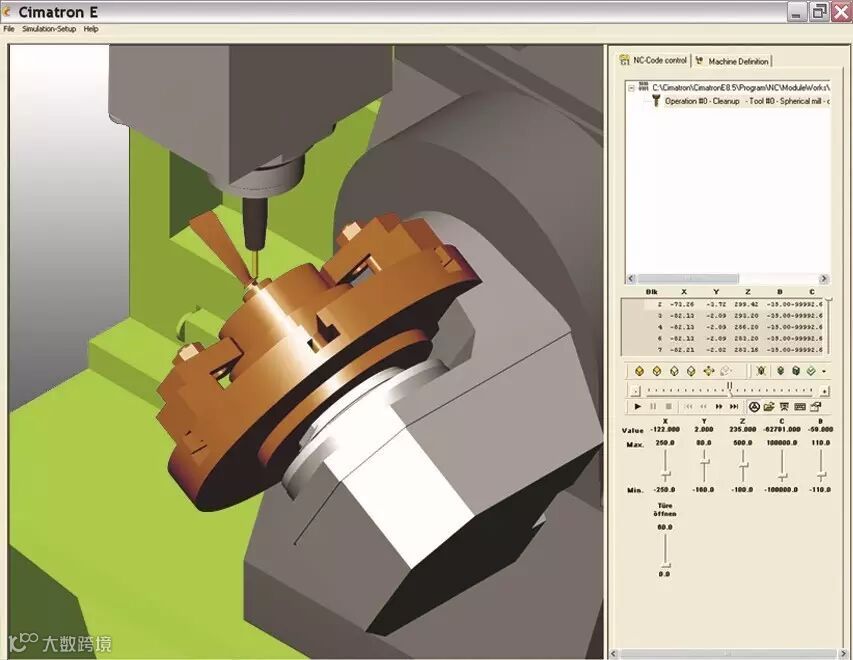Click the keyboard-shaped icon in playback row

click(x=800, y=406)
